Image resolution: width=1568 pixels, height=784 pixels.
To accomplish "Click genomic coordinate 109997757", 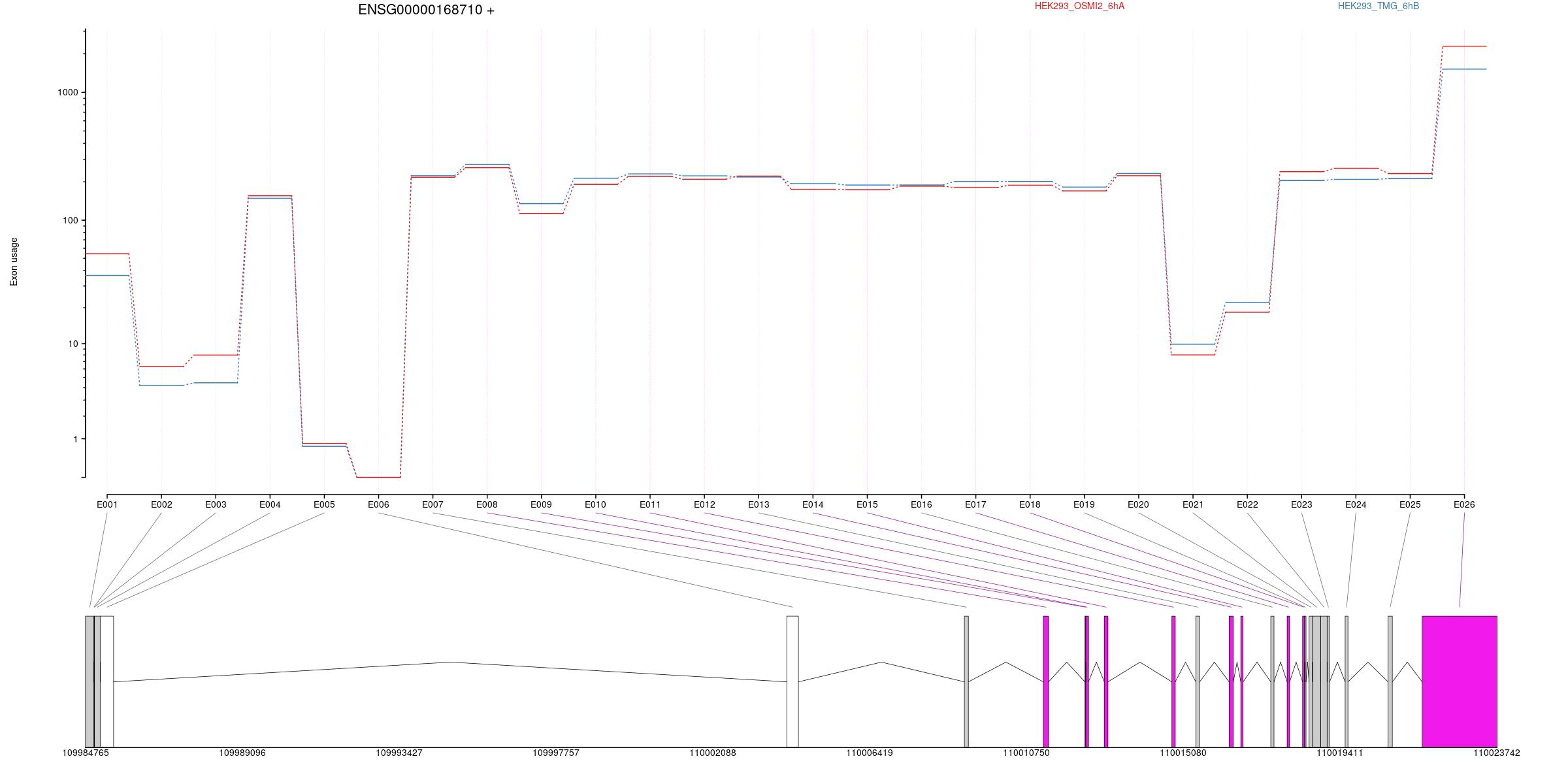I will click(x=556, y=753).
